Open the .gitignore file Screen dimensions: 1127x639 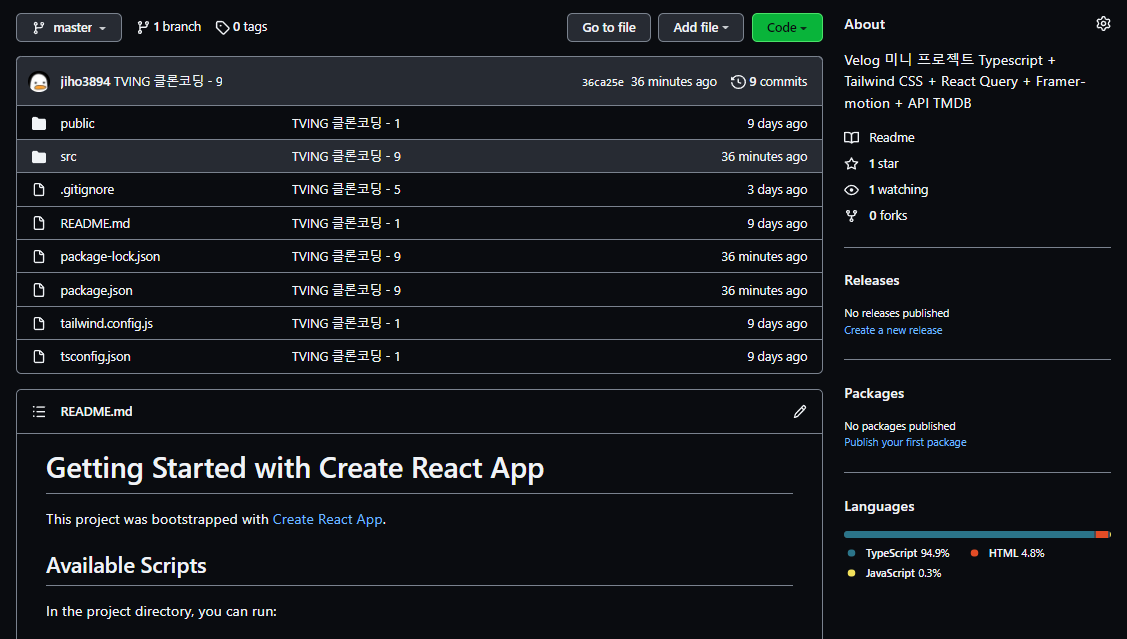point(87,190)
